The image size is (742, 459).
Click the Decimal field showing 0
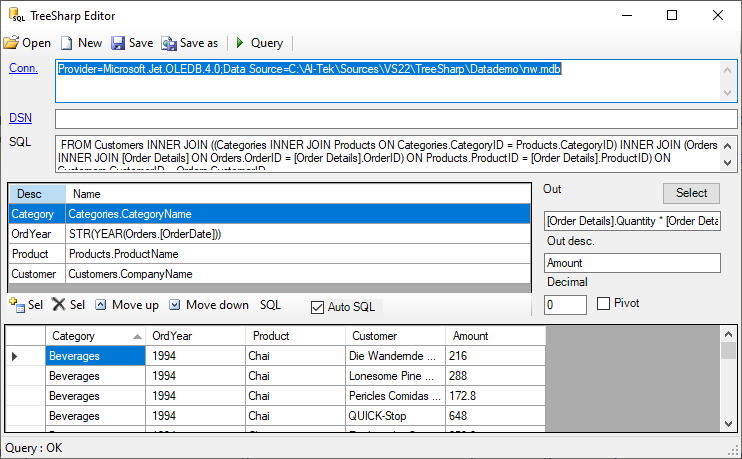tap(565, 305)
